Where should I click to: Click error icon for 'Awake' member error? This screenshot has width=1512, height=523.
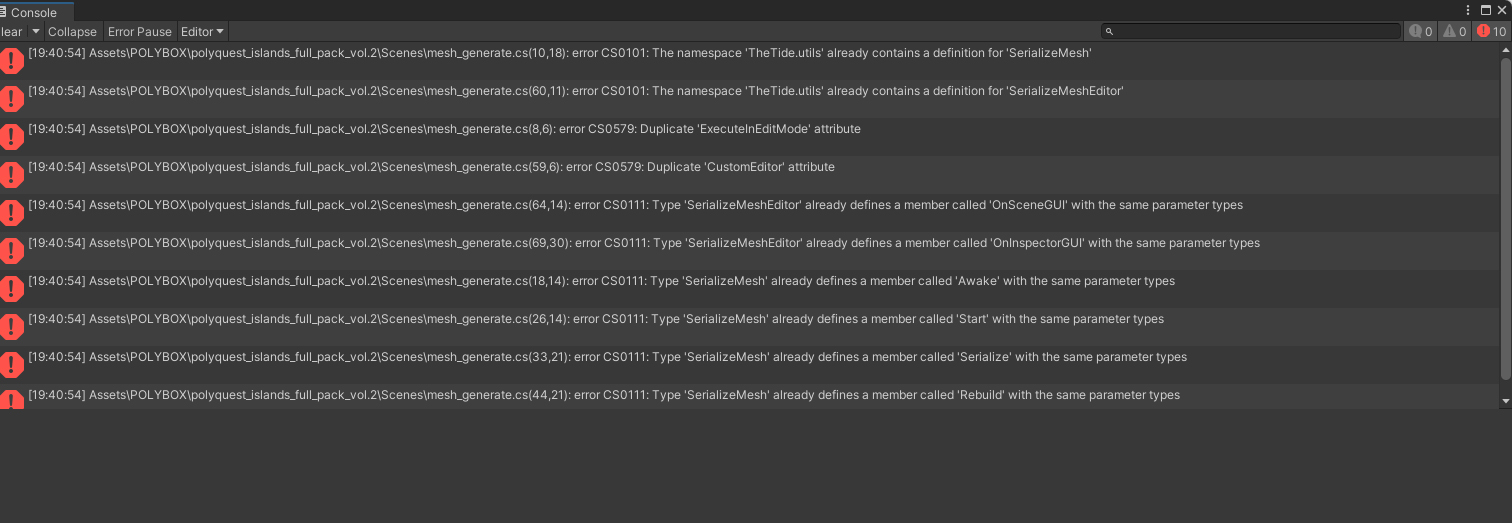(11, 289)
